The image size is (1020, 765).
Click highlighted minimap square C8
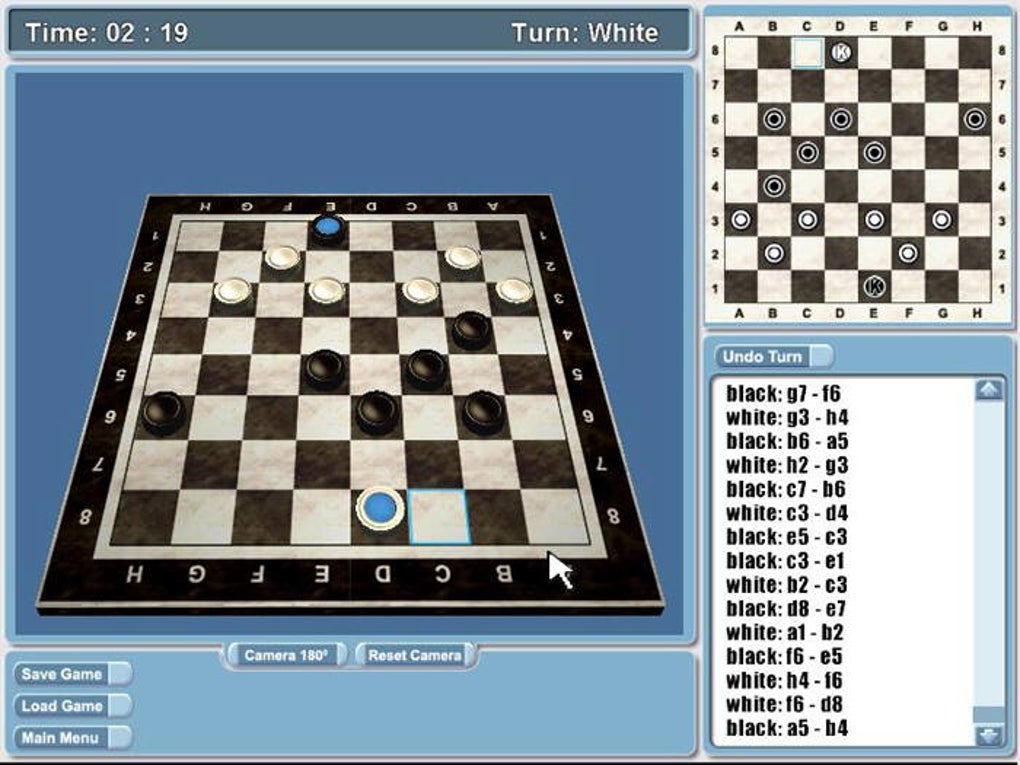tap(807, 52)
